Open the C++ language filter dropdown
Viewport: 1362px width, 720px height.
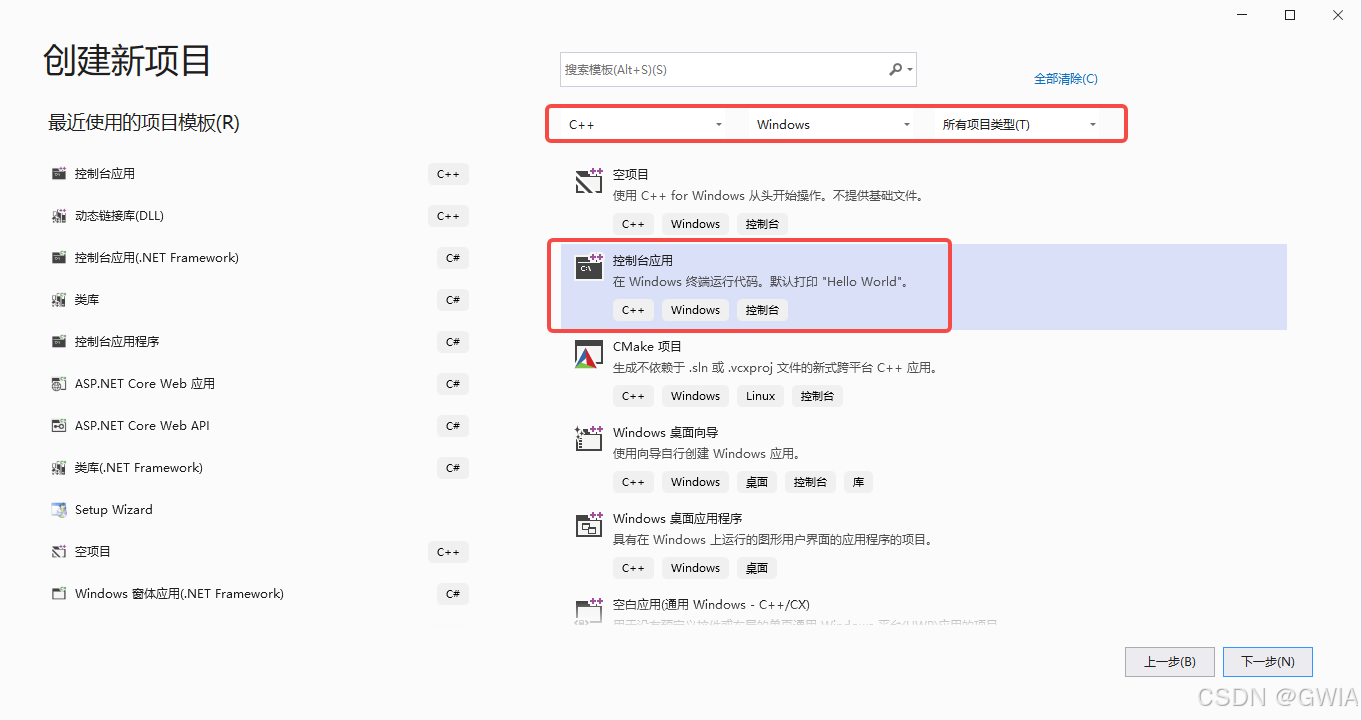647,124
